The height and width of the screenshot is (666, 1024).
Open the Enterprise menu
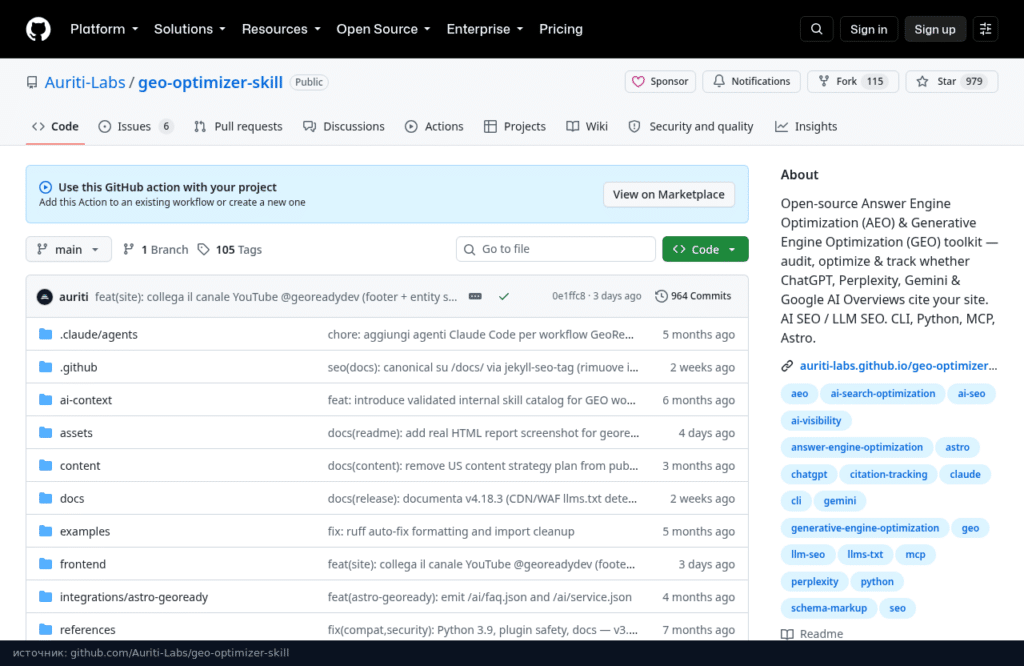coord(485,29)
